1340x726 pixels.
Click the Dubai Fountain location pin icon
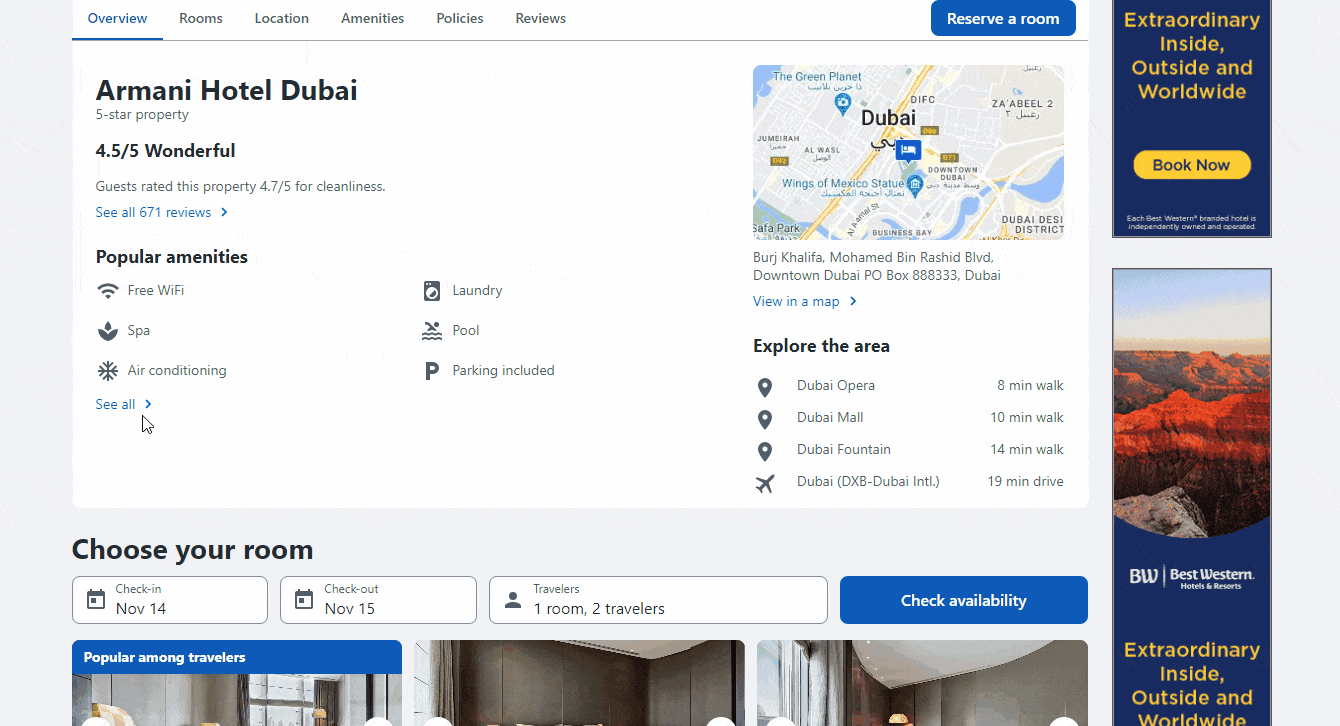pos(765,451)
